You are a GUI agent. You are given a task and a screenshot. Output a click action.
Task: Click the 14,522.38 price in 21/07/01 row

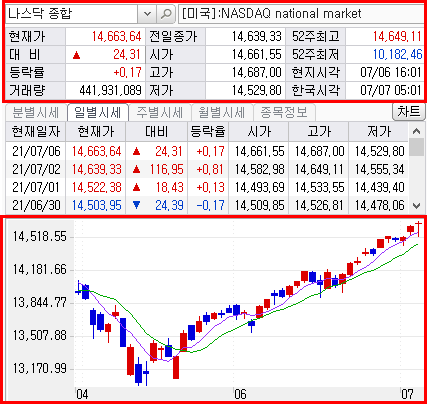point(97,187)
